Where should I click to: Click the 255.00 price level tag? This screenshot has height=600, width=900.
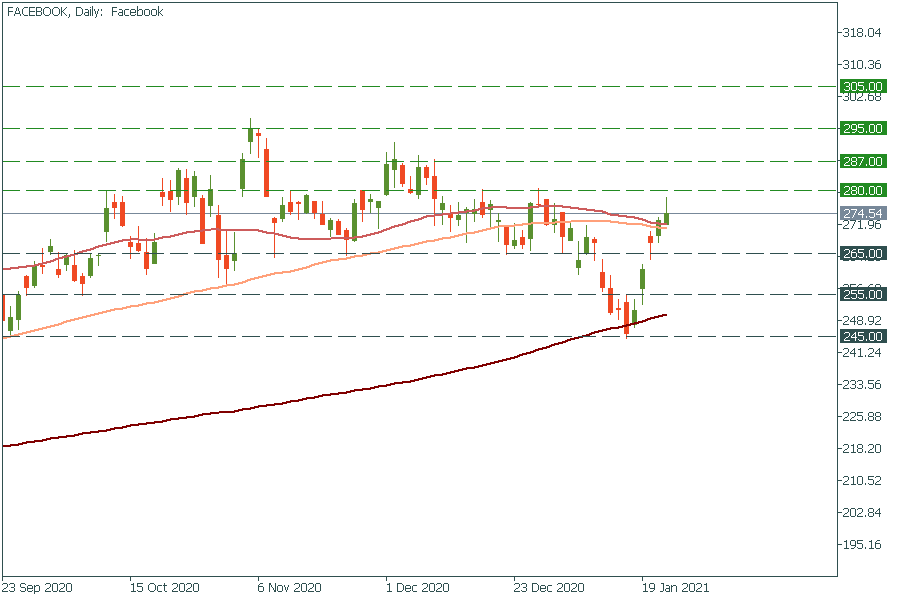(862, 294)
